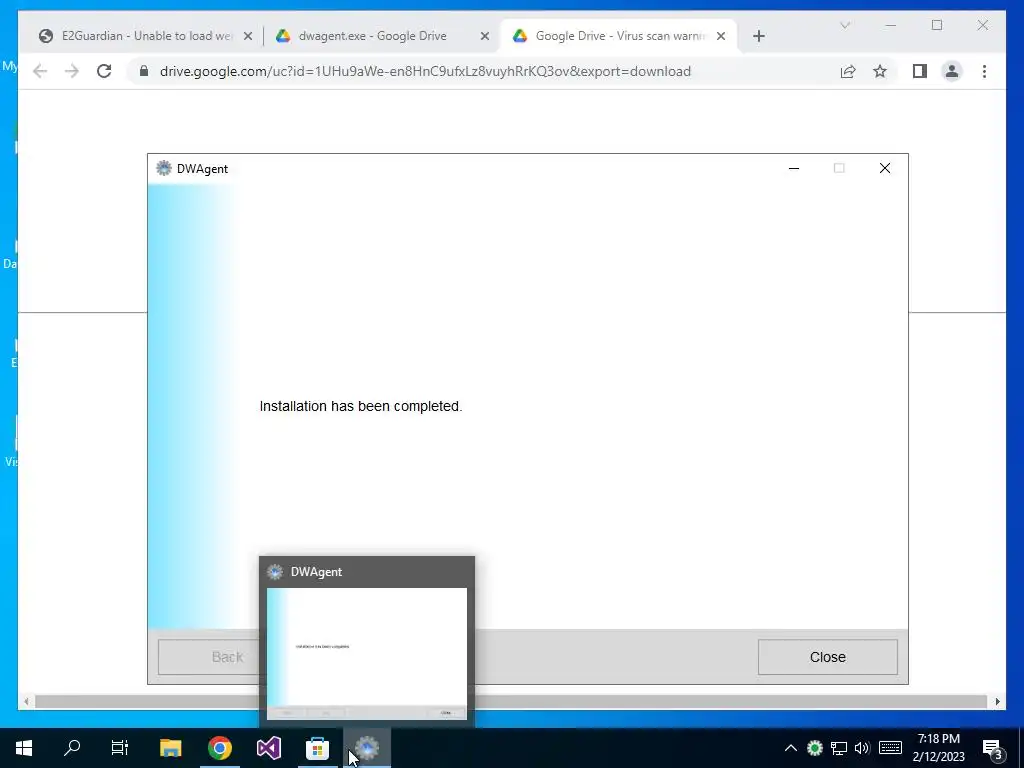Open Windows taskbar search
1024x768 pixels.
[x=72, y=748]
